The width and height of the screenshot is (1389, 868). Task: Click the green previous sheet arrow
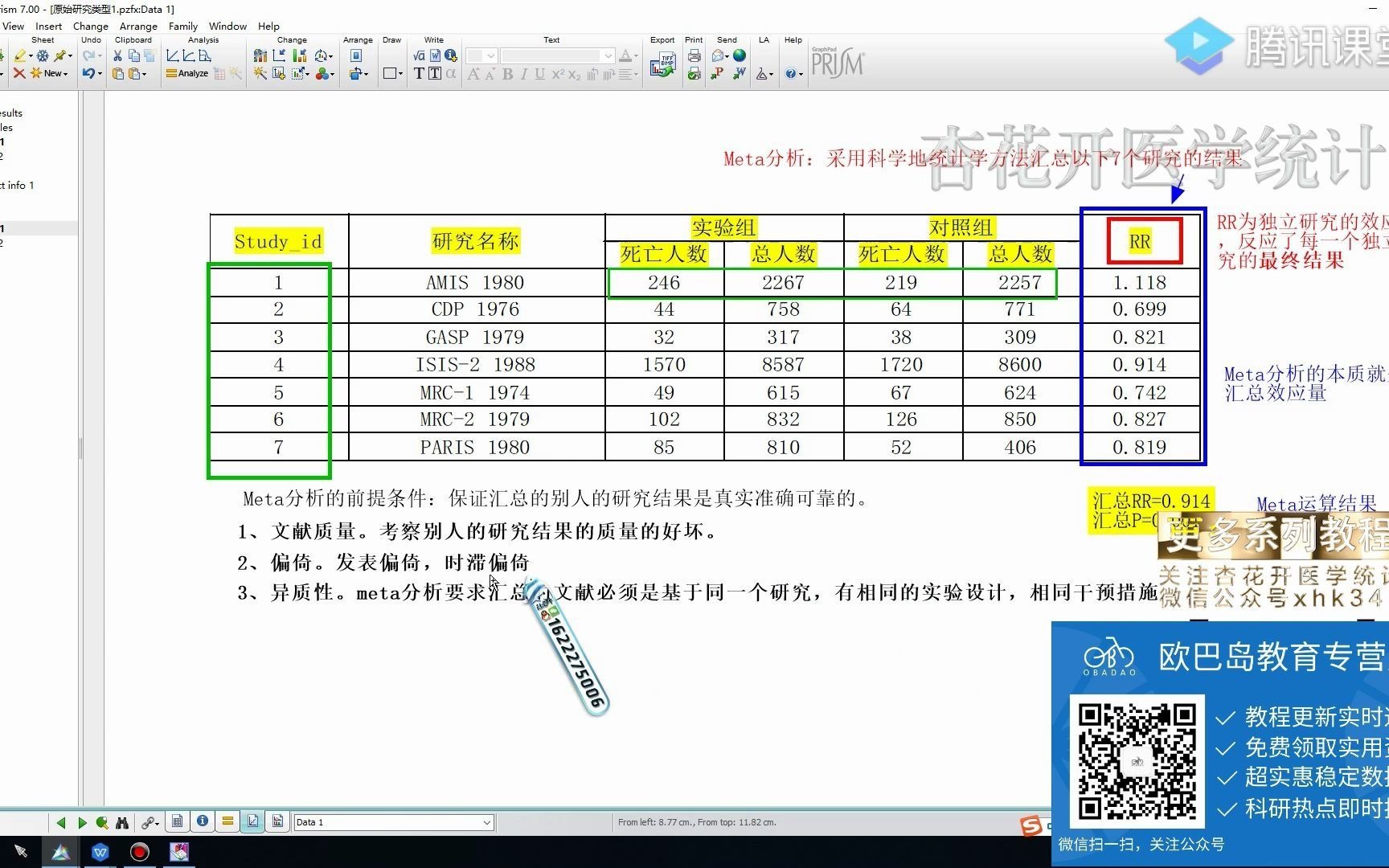coord(60,822)
